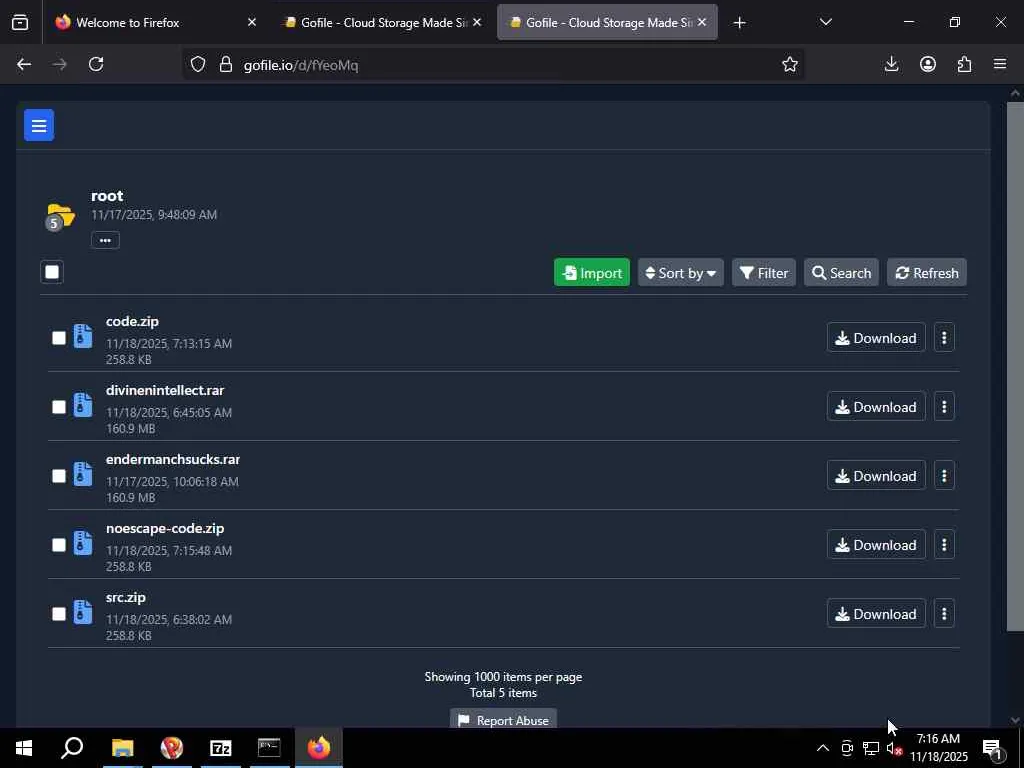Viewport: 1024px width, 768px height.
Task: Check the src.zip checkbox
Action: pyautogui.click(x=59, y=614)
